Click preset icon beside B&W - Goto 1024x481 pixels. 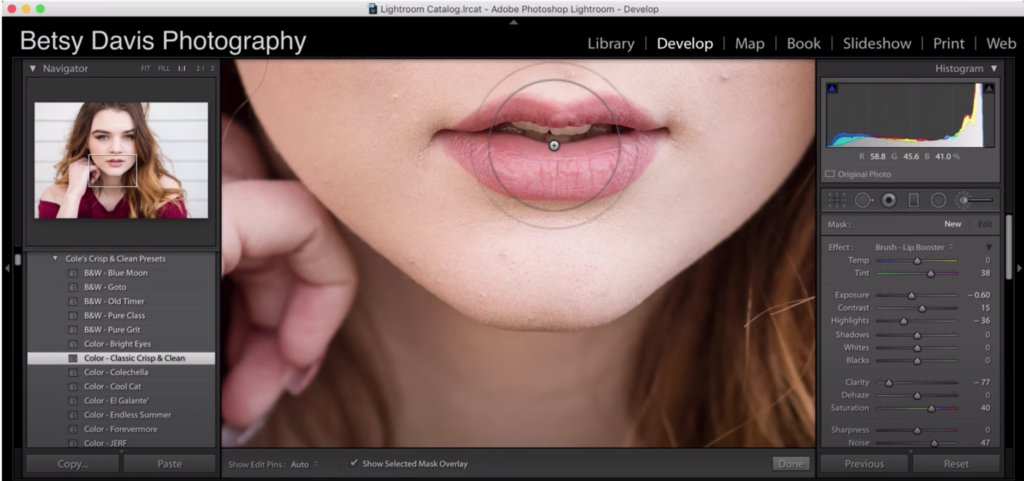(73, 287)
